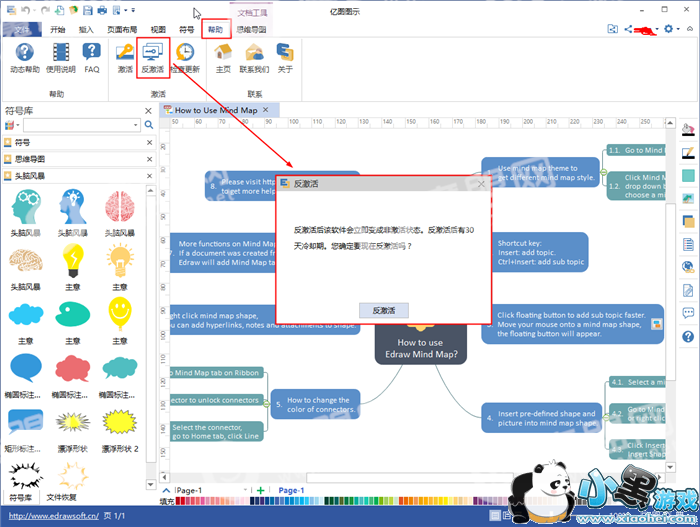Click the symbol library scrollbar down arrow

[x=150, y=484]
